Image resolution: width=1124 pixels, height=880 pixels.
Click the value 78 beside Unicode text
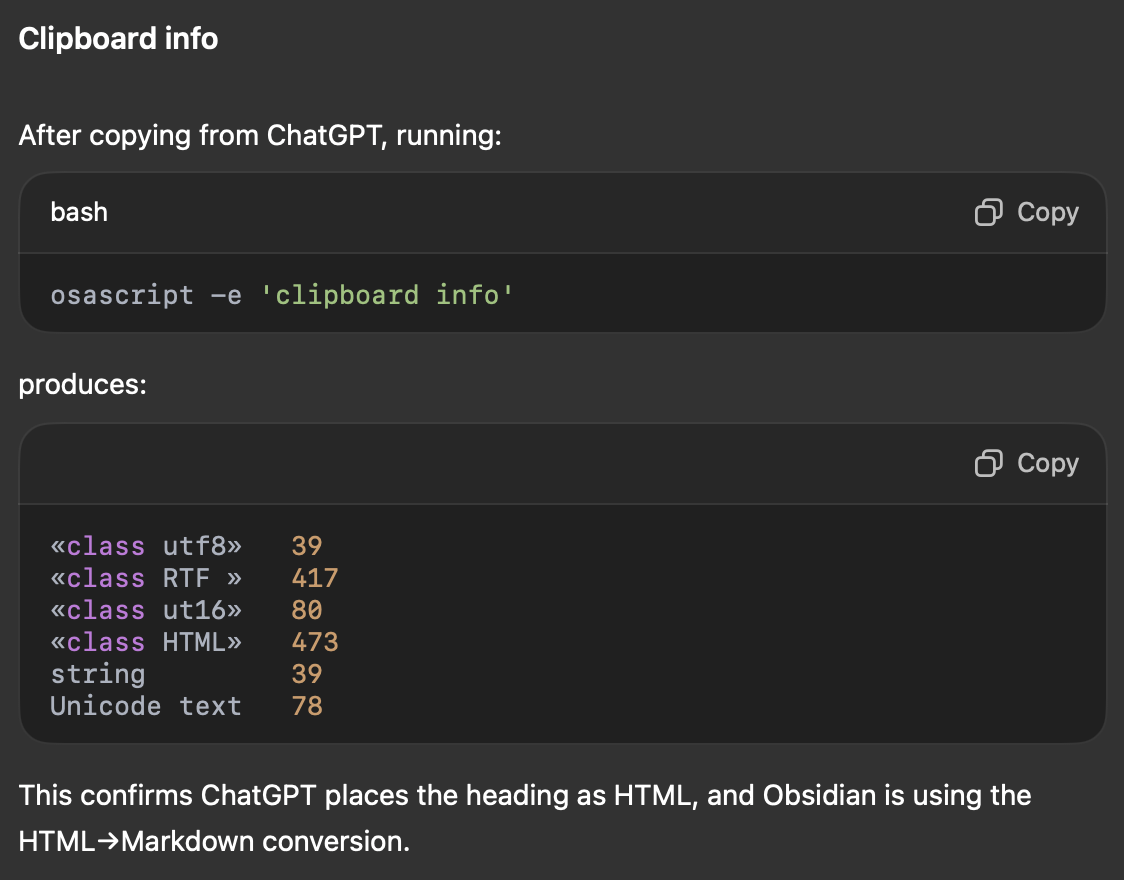click(307, 706)
